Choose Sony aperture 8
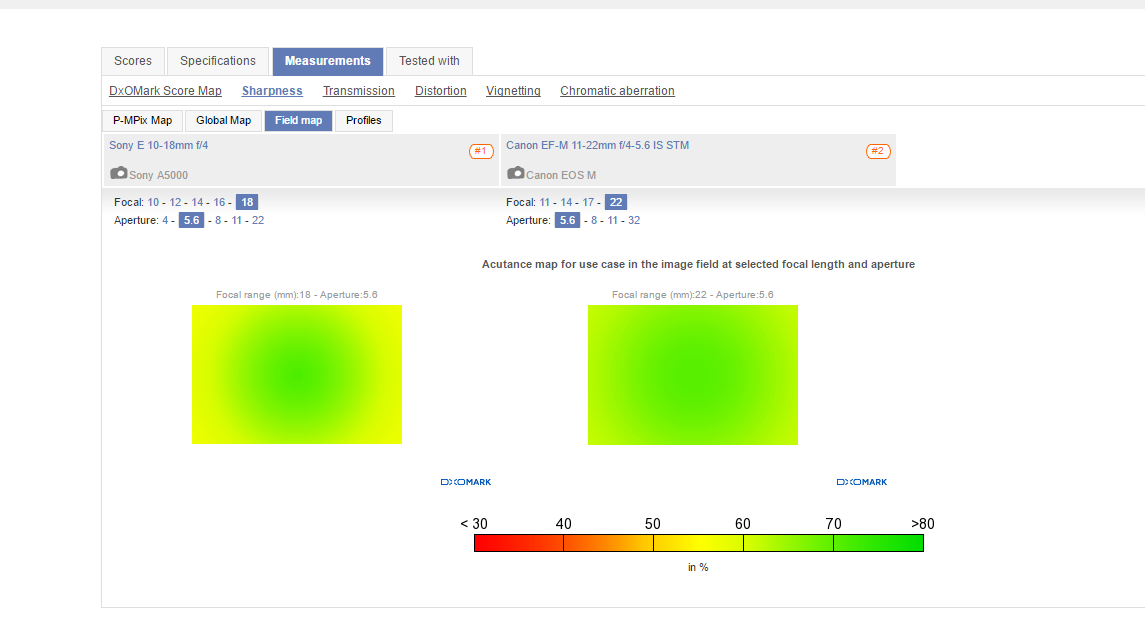This screenshot has height=635, width=1145. [218, 220]
